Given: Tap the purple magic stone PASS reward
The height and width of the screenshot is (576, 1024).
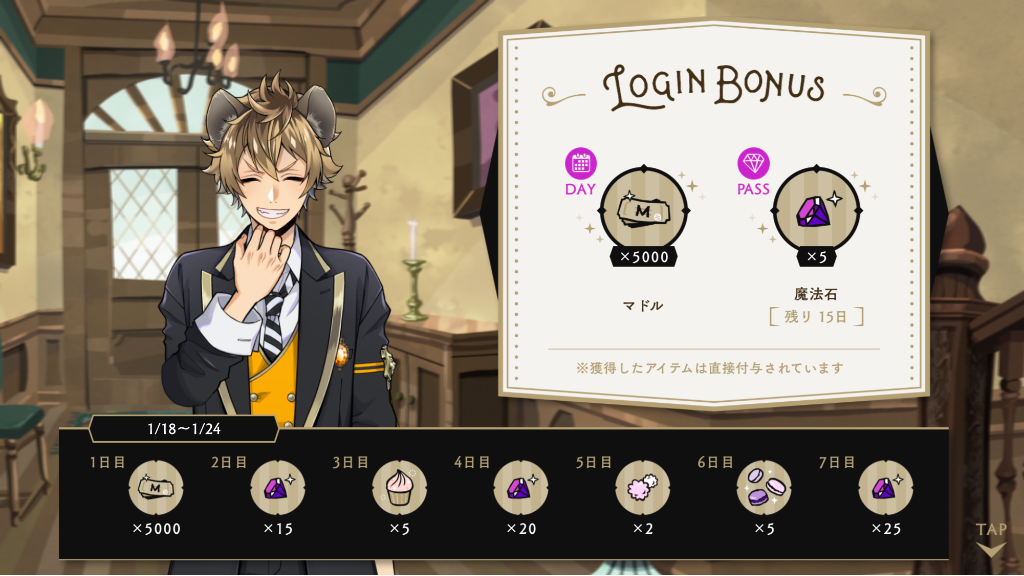Looking at the screenshot, I should tap(816, 210).
